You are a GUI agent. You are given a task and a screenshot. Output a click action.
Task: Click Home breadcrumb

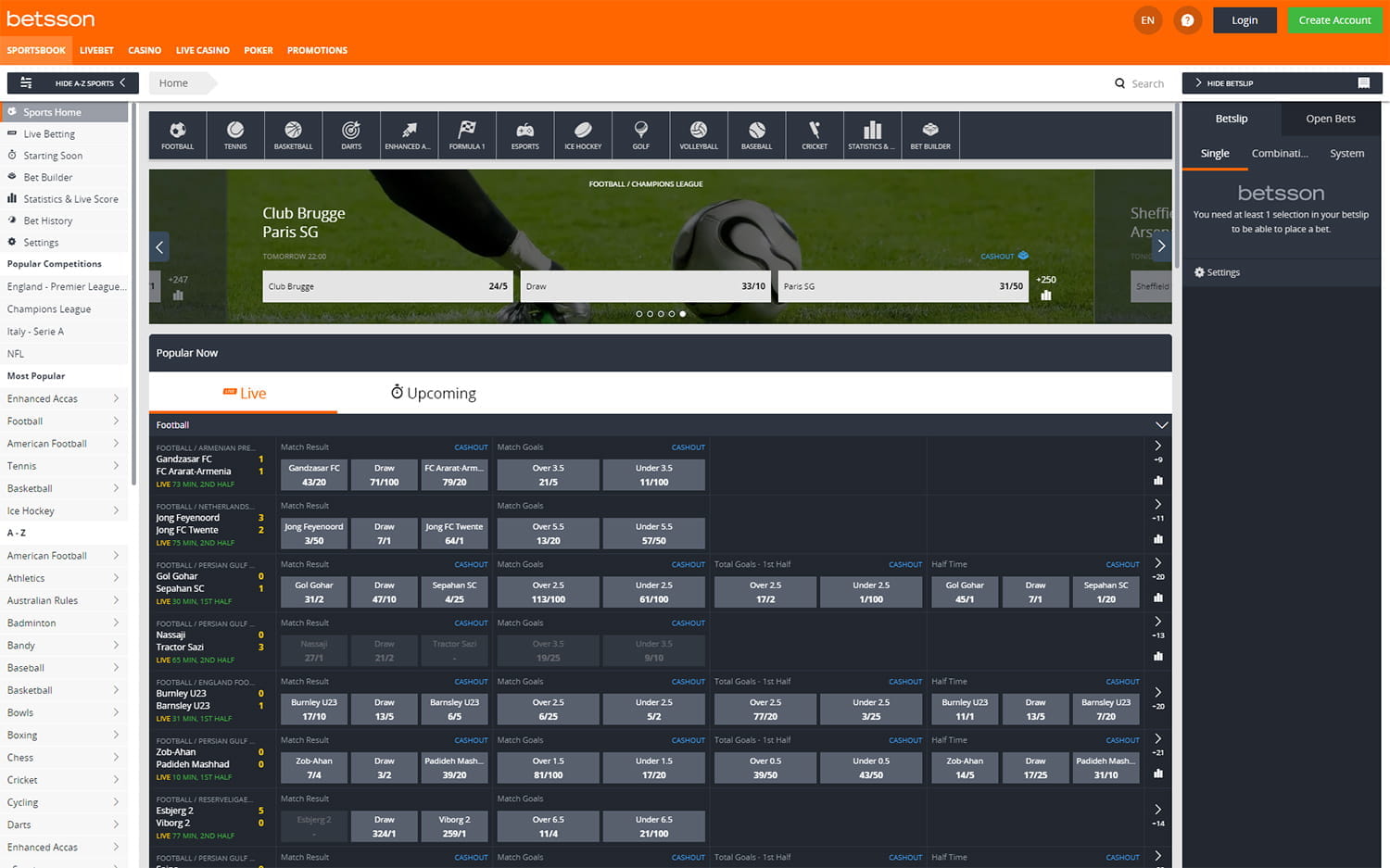[x=173, y=83]
